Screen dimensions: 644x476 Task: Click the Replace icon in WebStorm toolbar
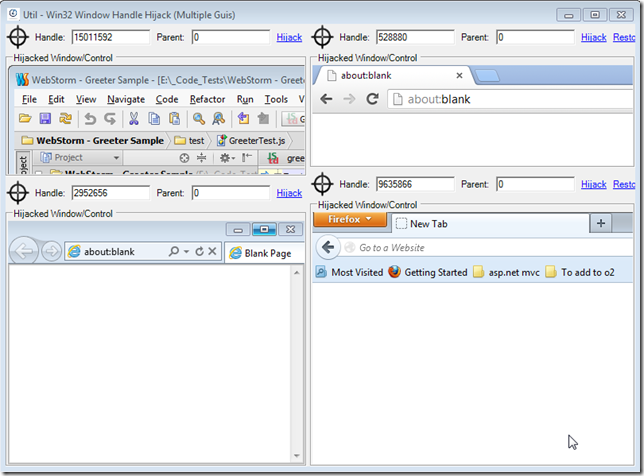tap(218, 119)
